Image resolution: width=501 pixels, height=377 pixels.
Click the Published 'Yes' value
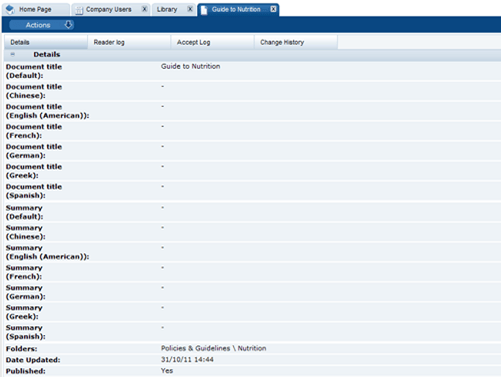pyautogui.click(x=167, y=371)
